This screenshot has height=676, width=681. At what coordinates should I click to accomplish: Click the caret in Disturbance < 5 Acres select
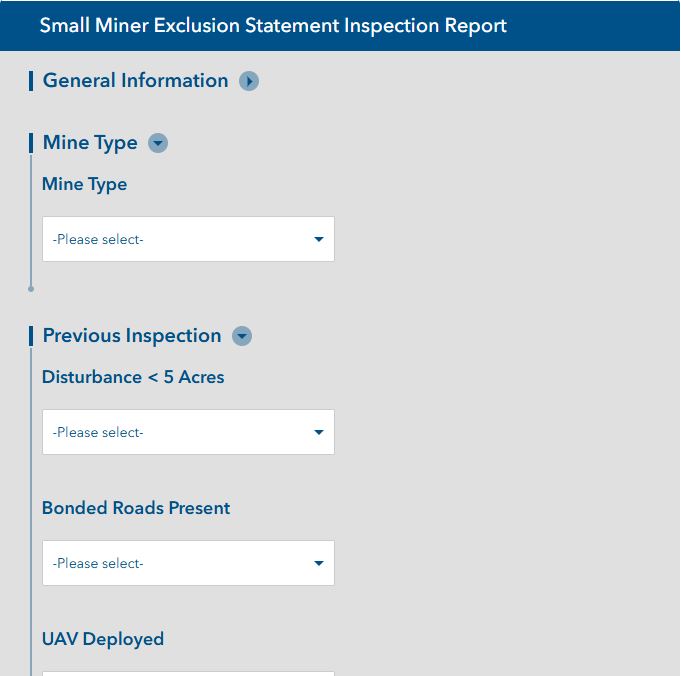tap(319, 432)
